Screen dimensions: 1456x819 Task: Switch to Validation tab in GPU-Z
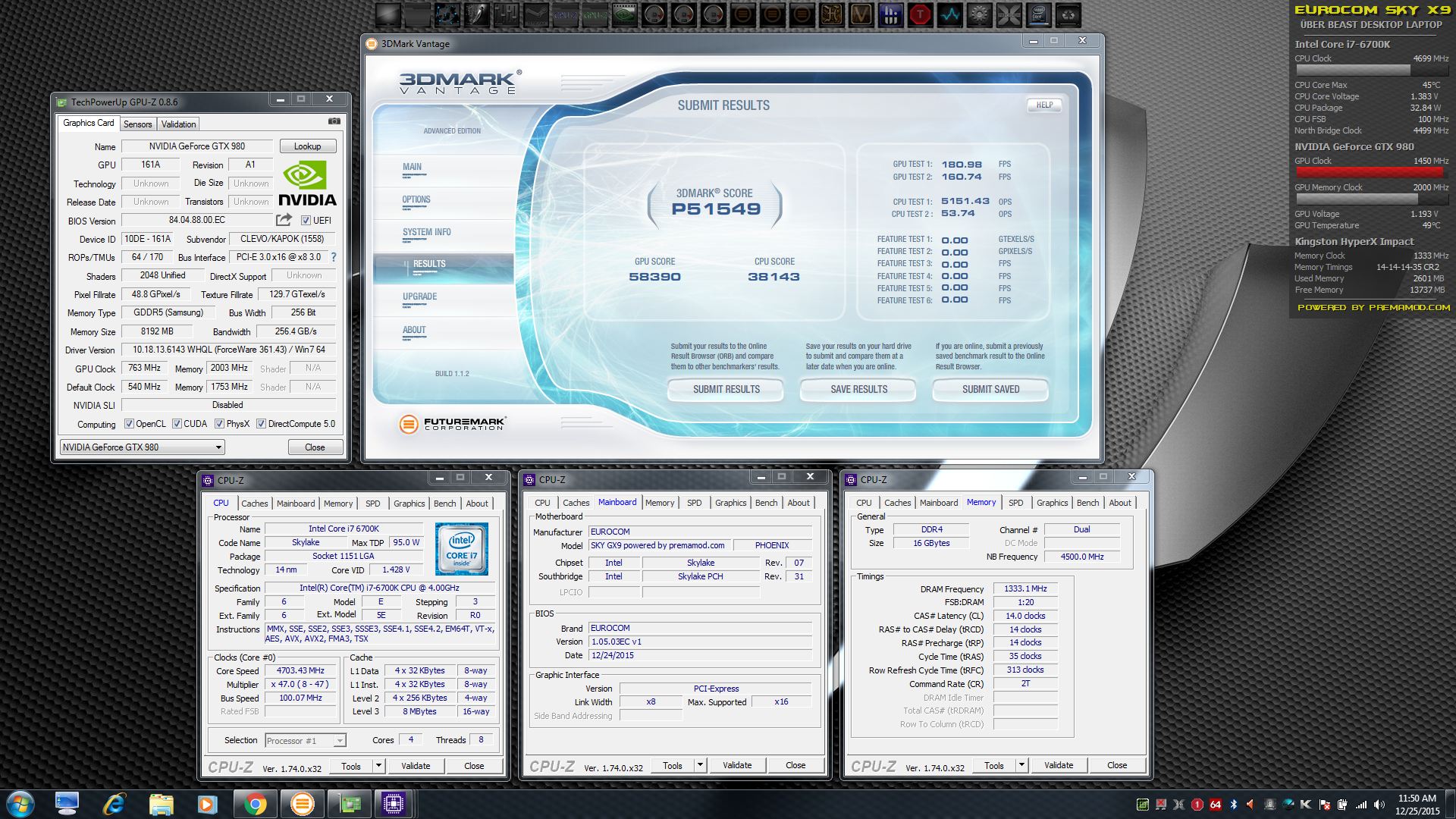pos(179,124)
